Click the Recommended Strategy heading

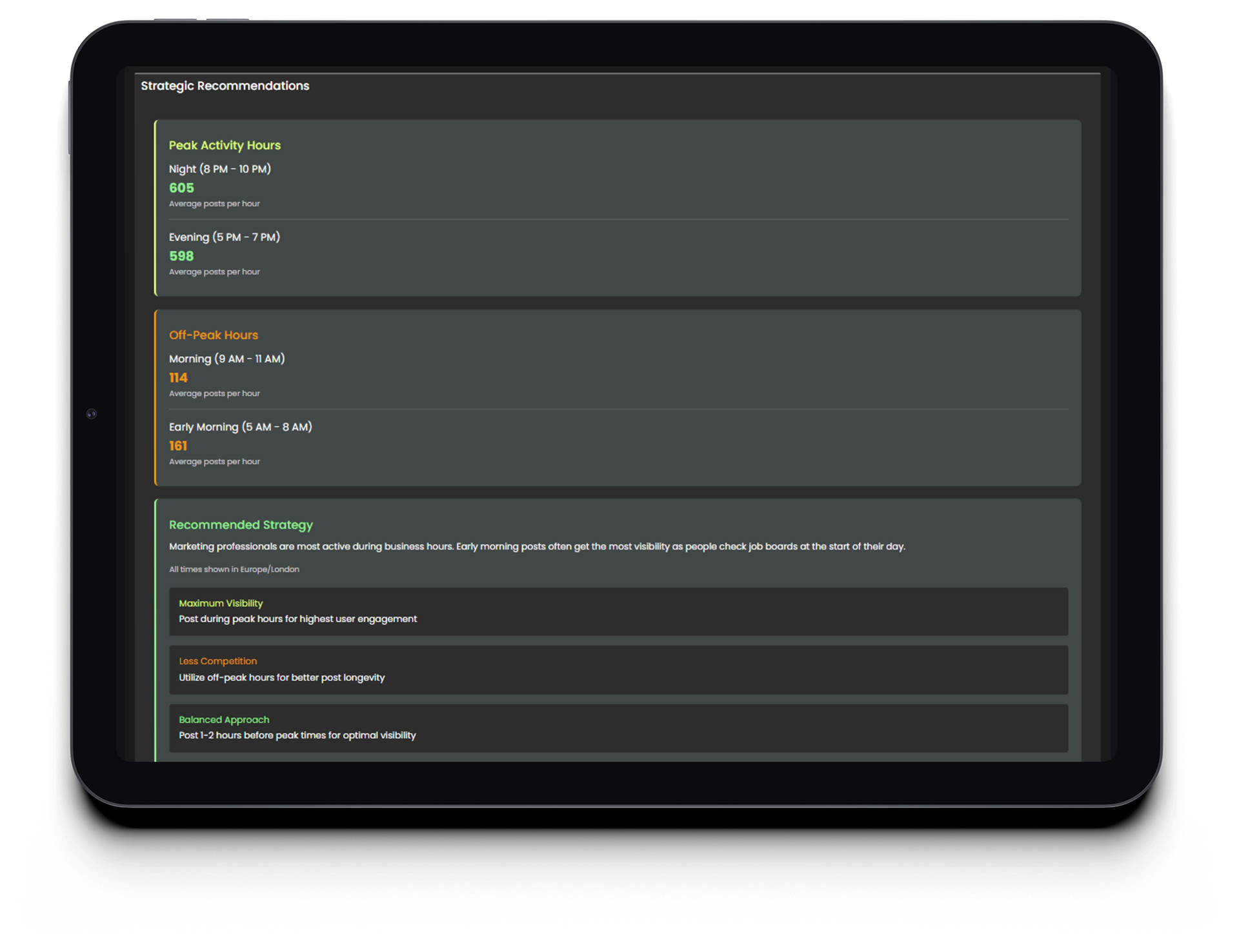pos(241,524)
